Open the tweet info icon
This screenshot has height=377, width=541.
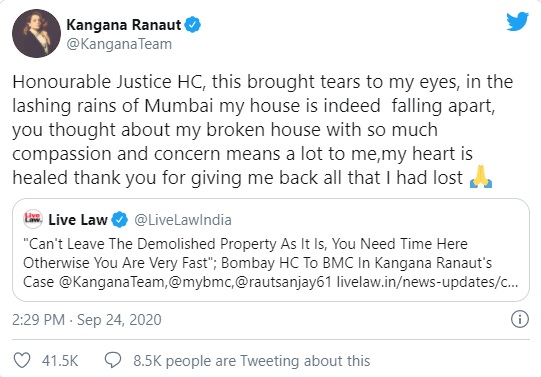click(519, 319)
